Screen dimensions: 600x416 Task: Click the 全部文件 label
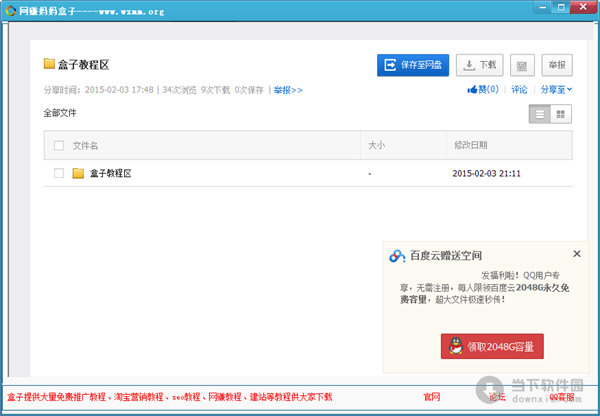point(60,113)
